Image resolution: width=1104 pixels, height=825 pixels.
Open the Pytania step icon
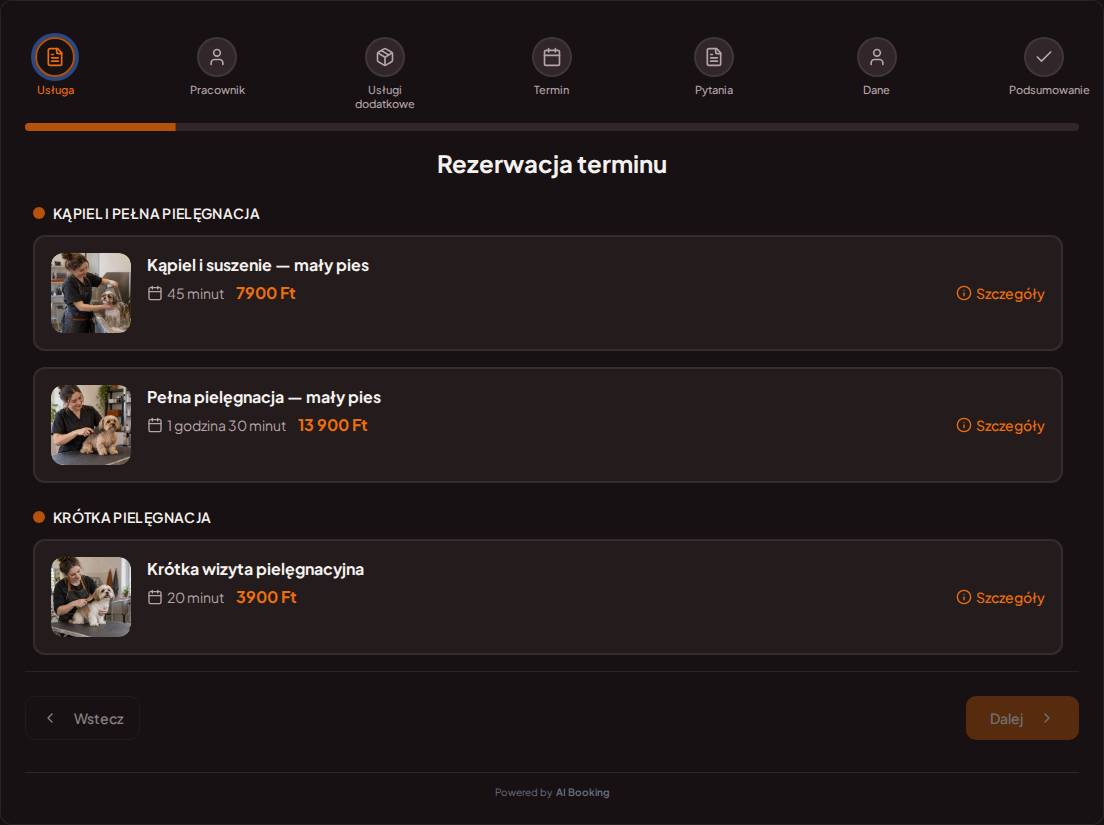tap(713, 57)
